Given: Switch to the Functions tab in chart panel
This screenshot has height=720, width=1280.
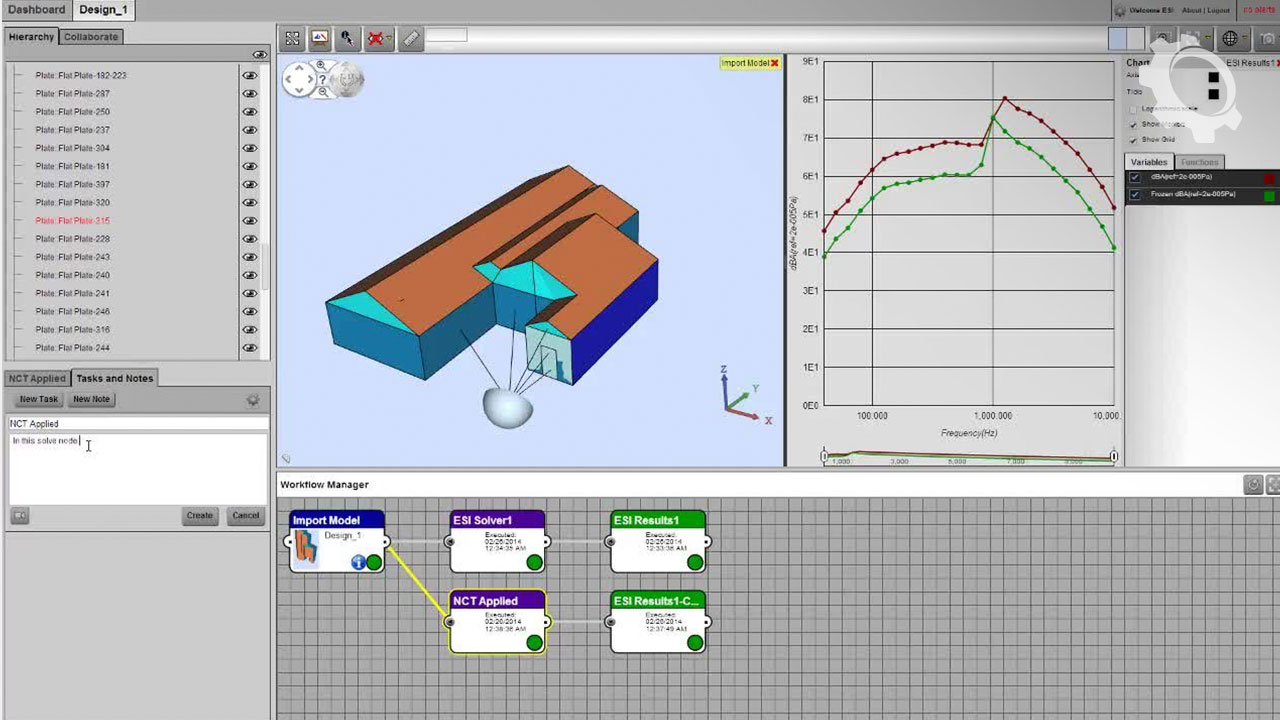Looking at the screenshot, I should coord(1199,162).
